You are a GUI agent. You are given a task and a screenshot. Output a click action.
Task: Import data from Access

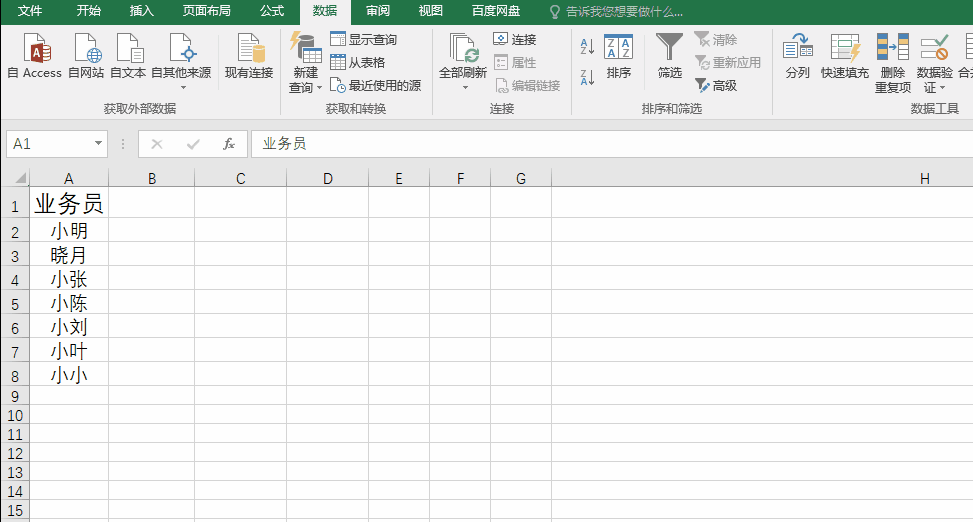(34, 56)
